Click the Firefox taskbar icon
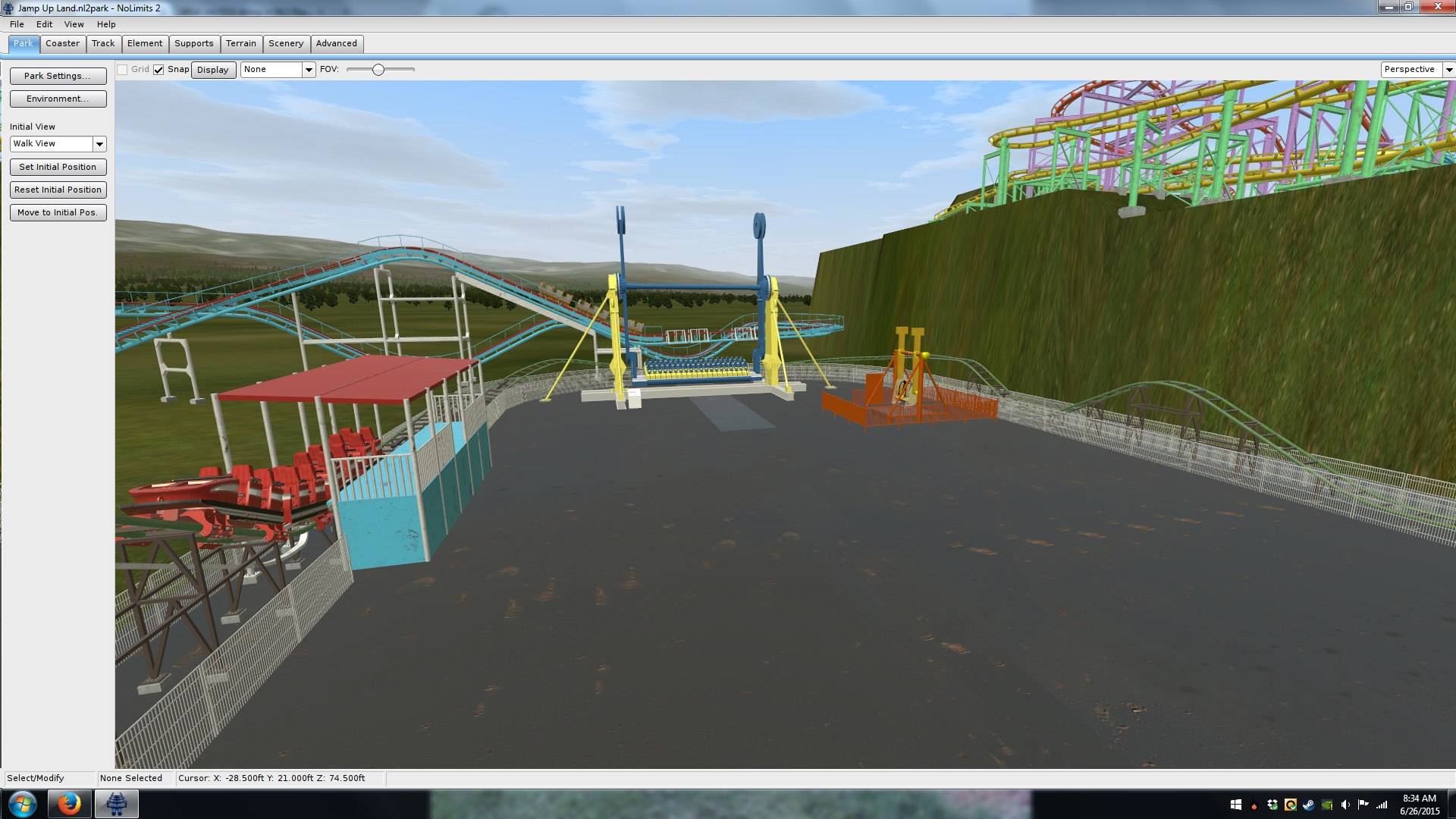This screenshot has height=819, width=1456. click(x=69, y=804)
